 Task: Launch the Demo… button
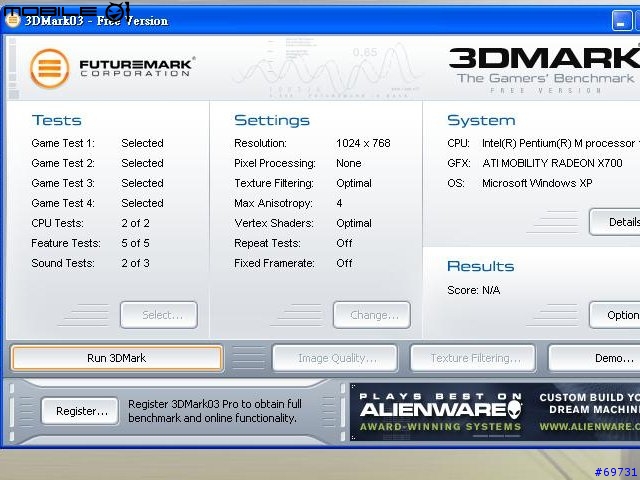594,358
